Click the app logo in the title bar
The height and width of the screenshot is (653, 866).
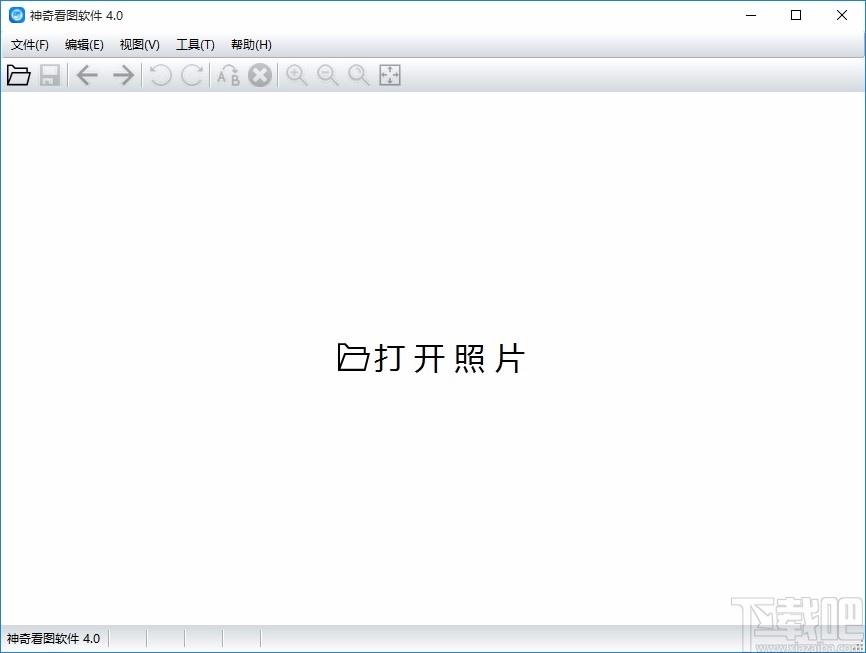[x=14, y=15]
